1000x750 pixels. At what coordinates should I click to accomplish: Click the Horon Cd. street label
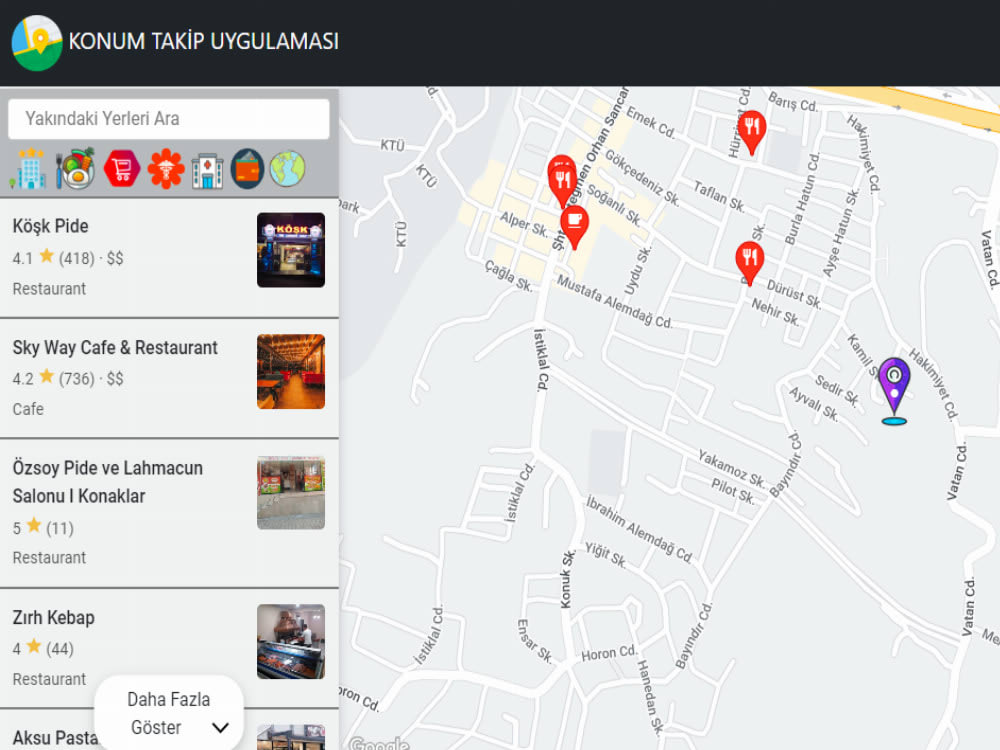click(x=609, y=653)
